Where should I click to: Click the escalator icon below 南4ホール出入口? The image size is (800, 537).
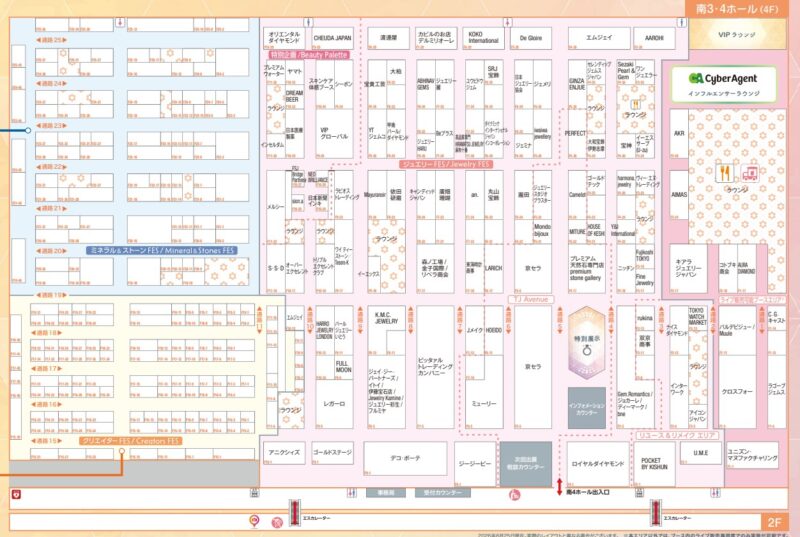point(656,513)
